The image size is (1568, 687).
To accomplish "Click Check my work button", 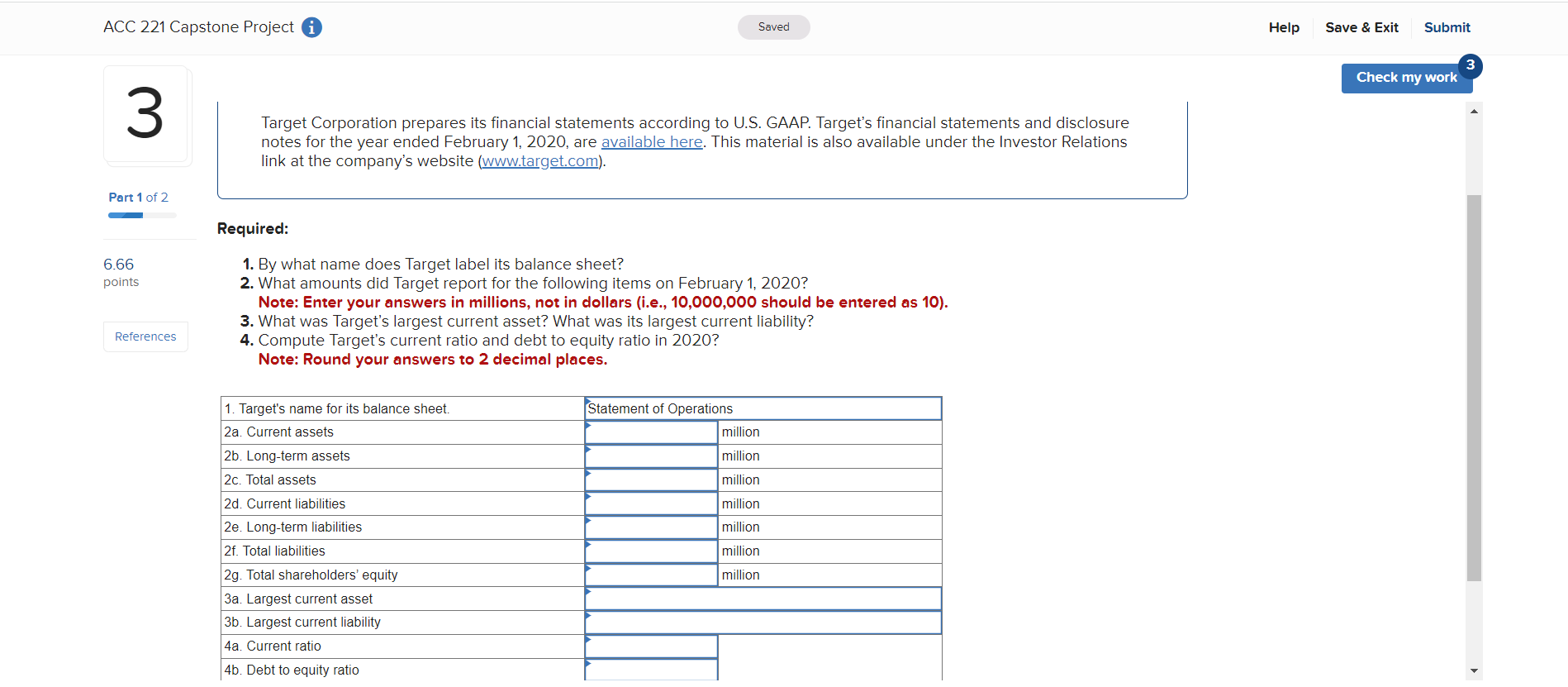I will click(1406, 78).
